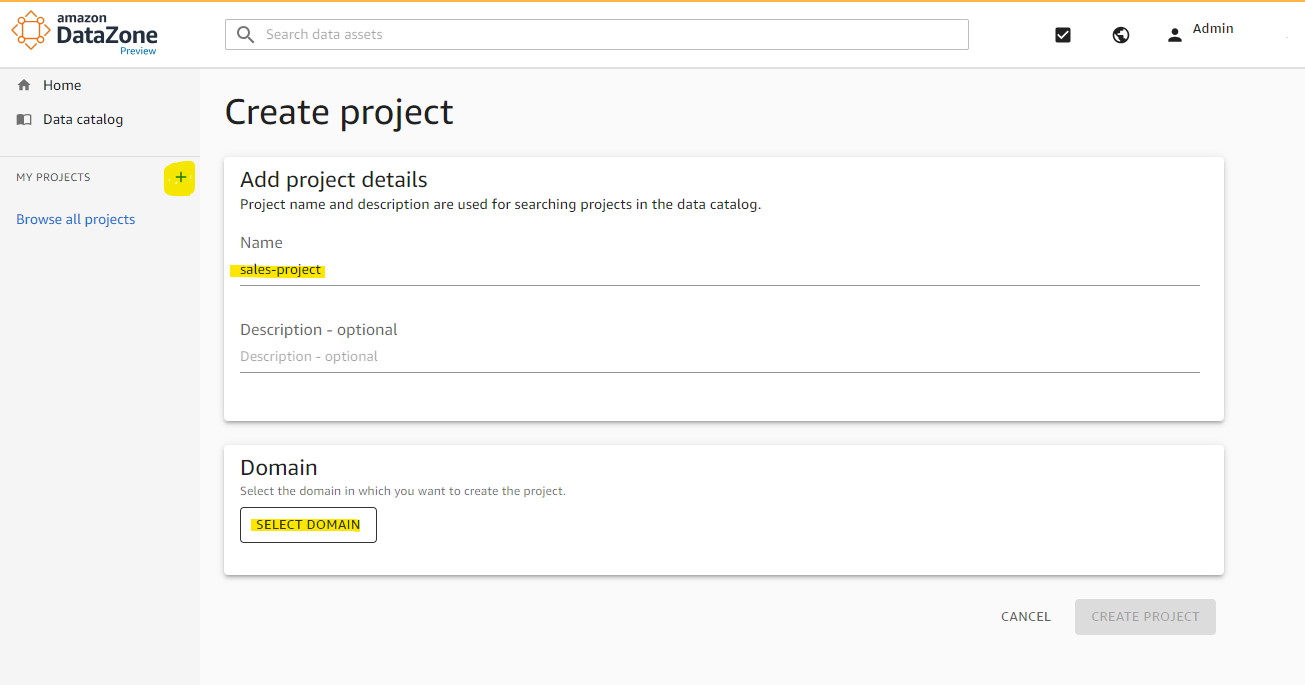Click the MY PROJECTS section label
This screenshot has height=685, width=1305.
(53, 177)
